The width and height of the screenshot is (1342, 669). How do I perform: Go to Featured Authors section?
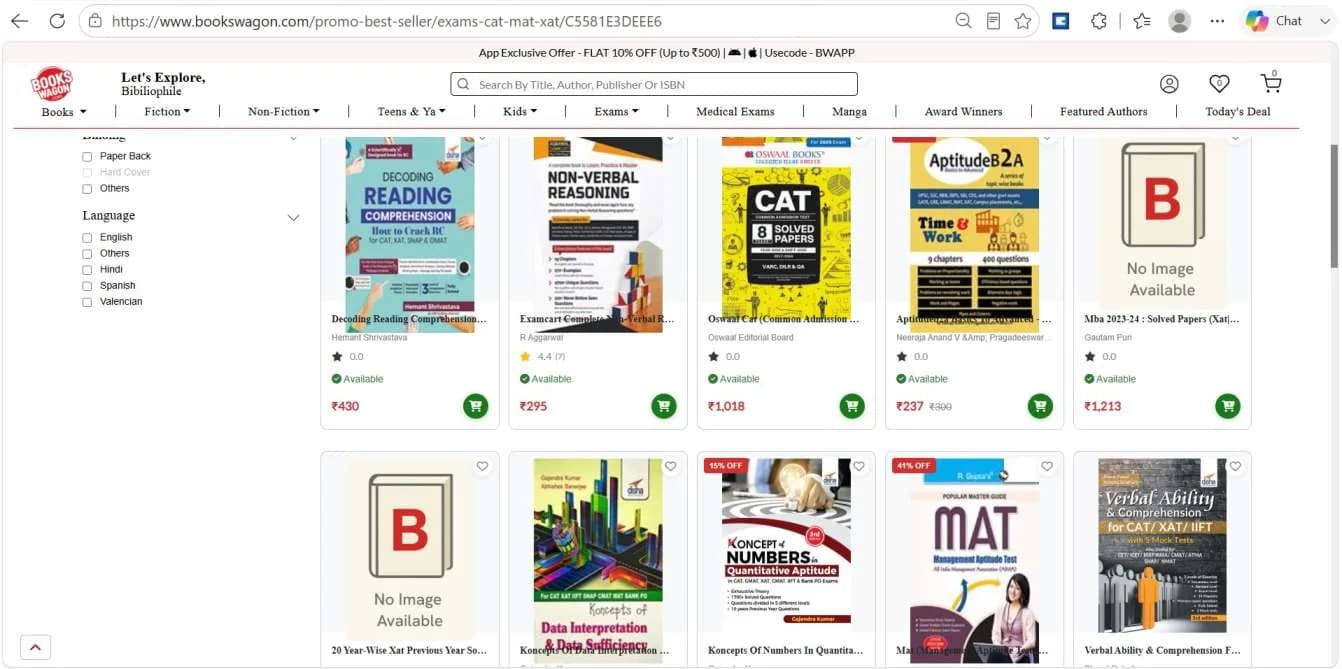[1103, 112]
